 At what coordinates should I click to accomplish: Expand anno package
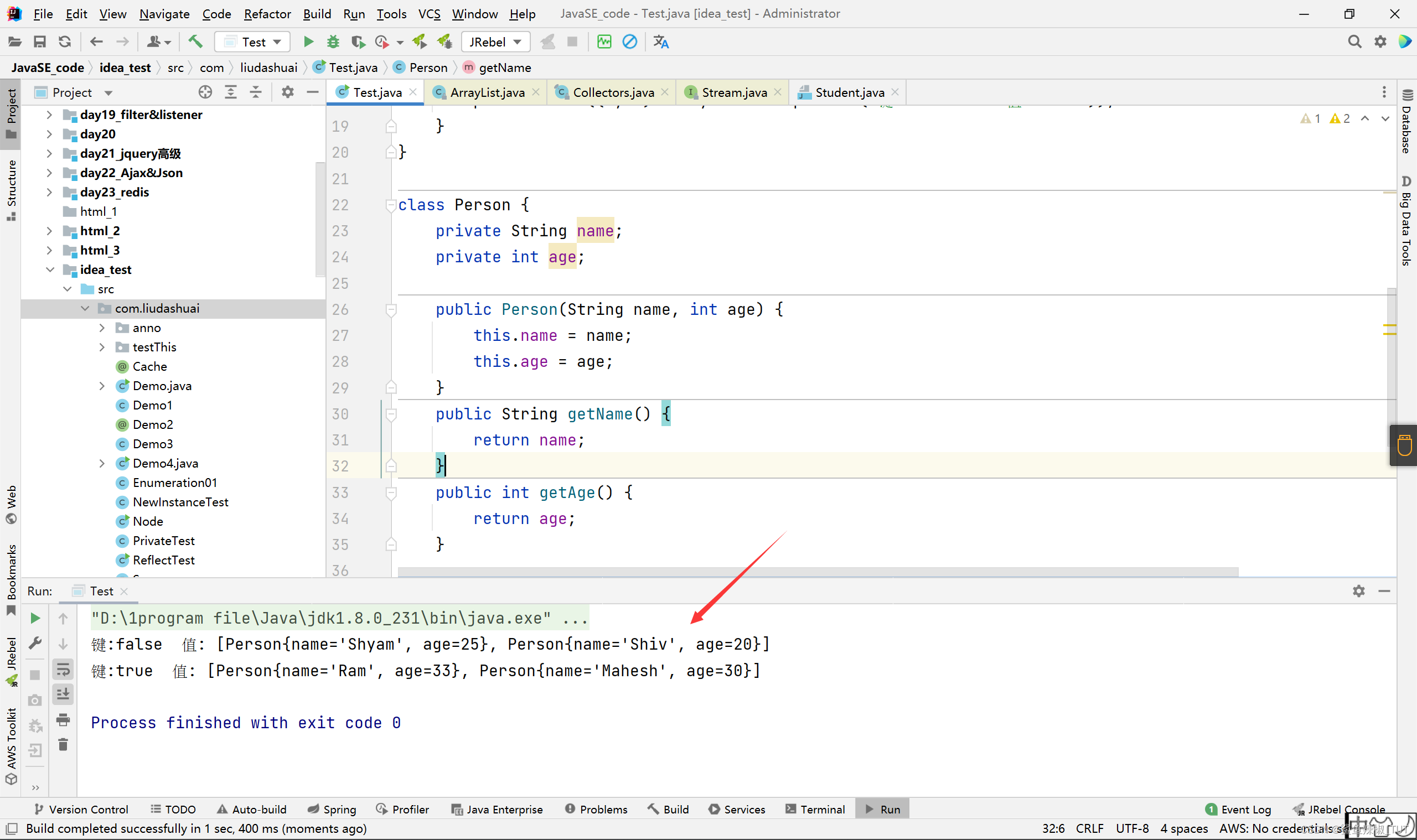coord(102,328)
